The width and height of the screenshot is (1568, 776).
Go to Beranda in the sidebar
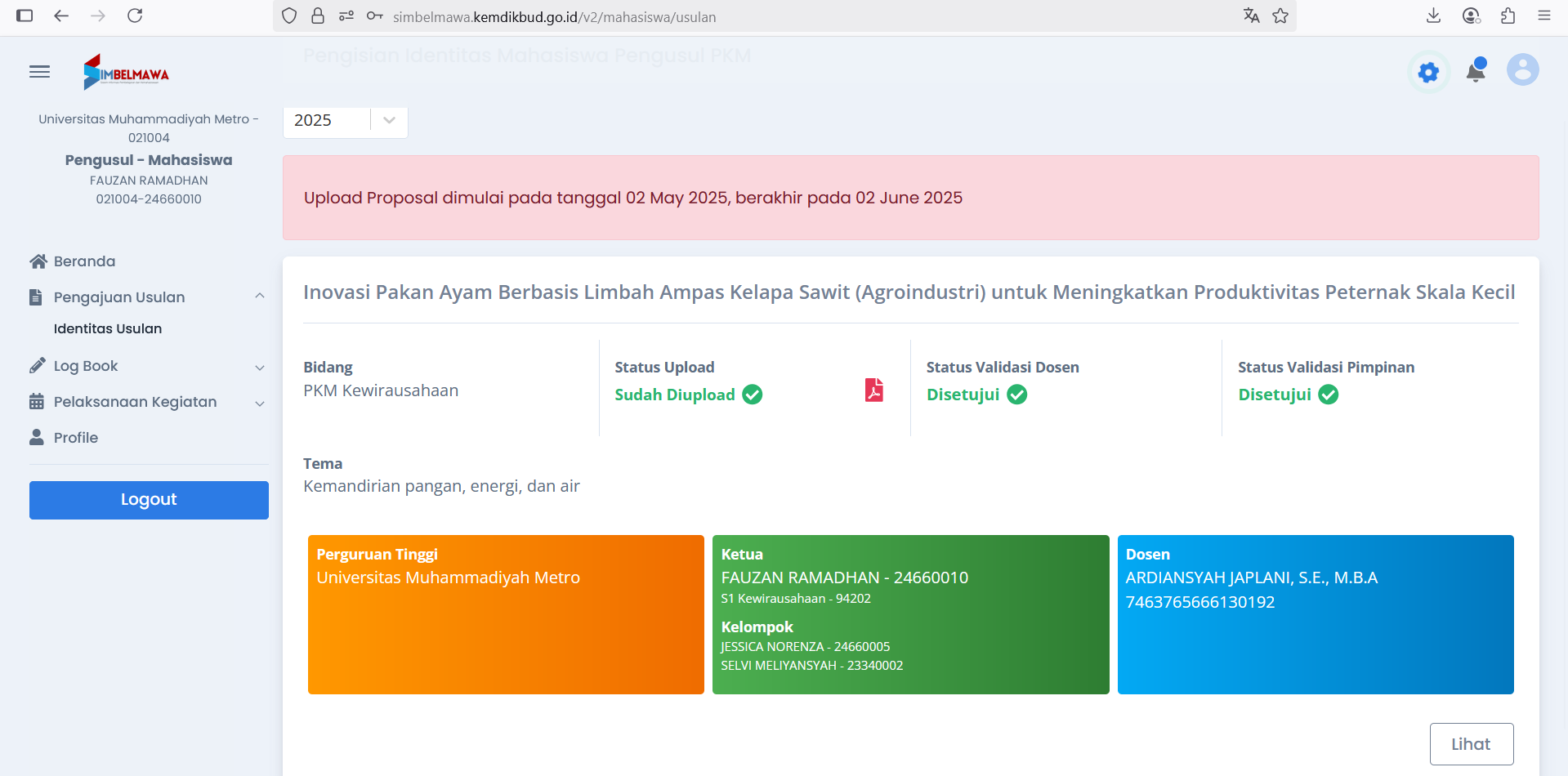tap(84, 261)
